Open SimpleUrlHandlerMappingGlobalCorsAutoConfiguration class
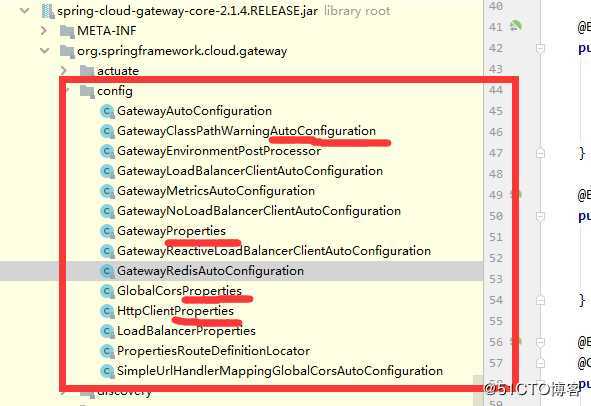Viewport: 591px width, 406px height. point(280,371)
